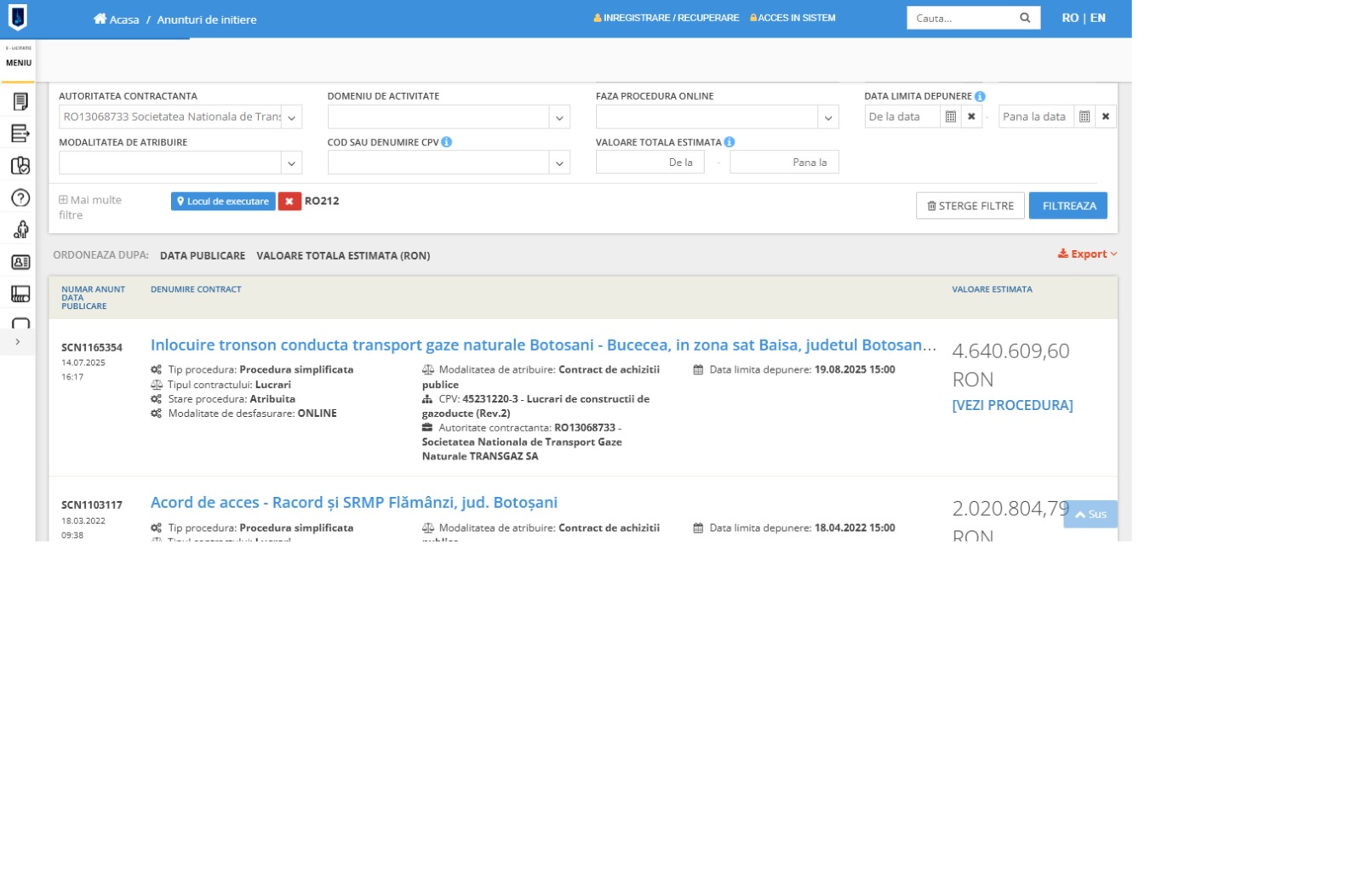Viewport: 1362px width, 896px height.
Task: Open calendar for De la data
Action: click(x=951, y=117)
